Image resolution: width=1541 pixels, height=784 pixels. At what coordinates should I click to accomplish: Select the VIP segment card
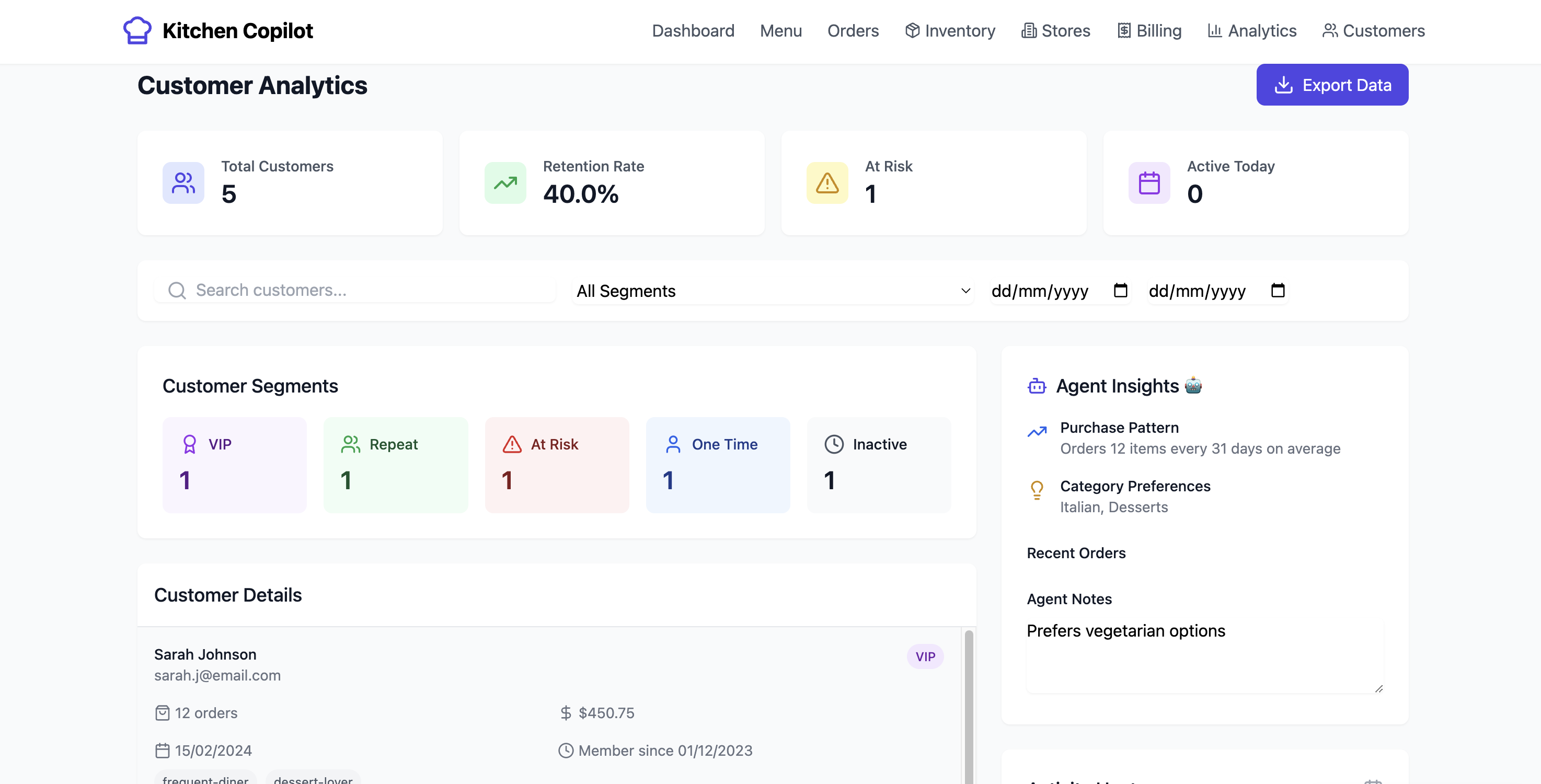click(235, 465)
